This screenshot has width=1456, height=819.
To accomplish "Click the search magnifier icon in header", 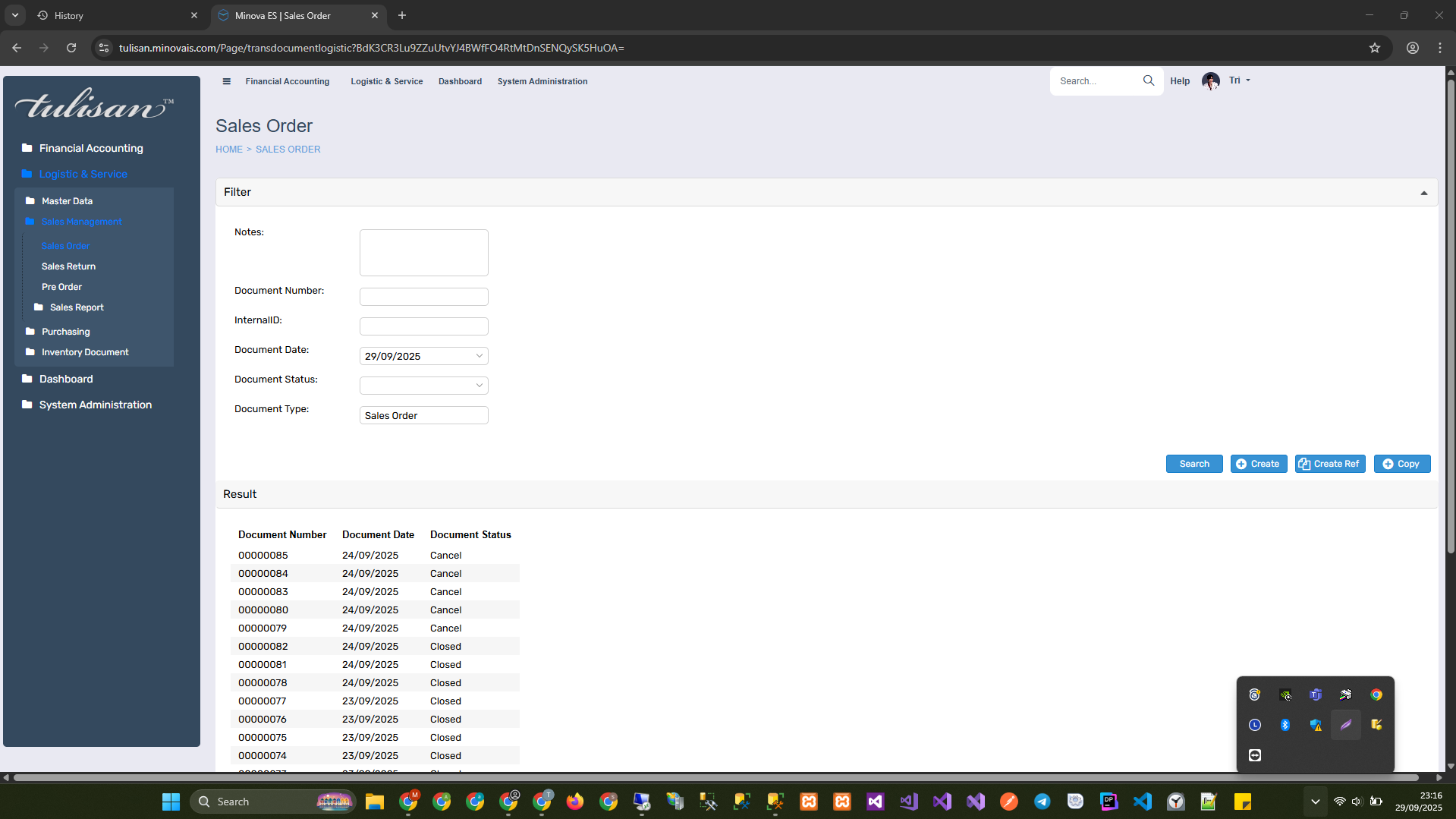I will point(1148,80).
